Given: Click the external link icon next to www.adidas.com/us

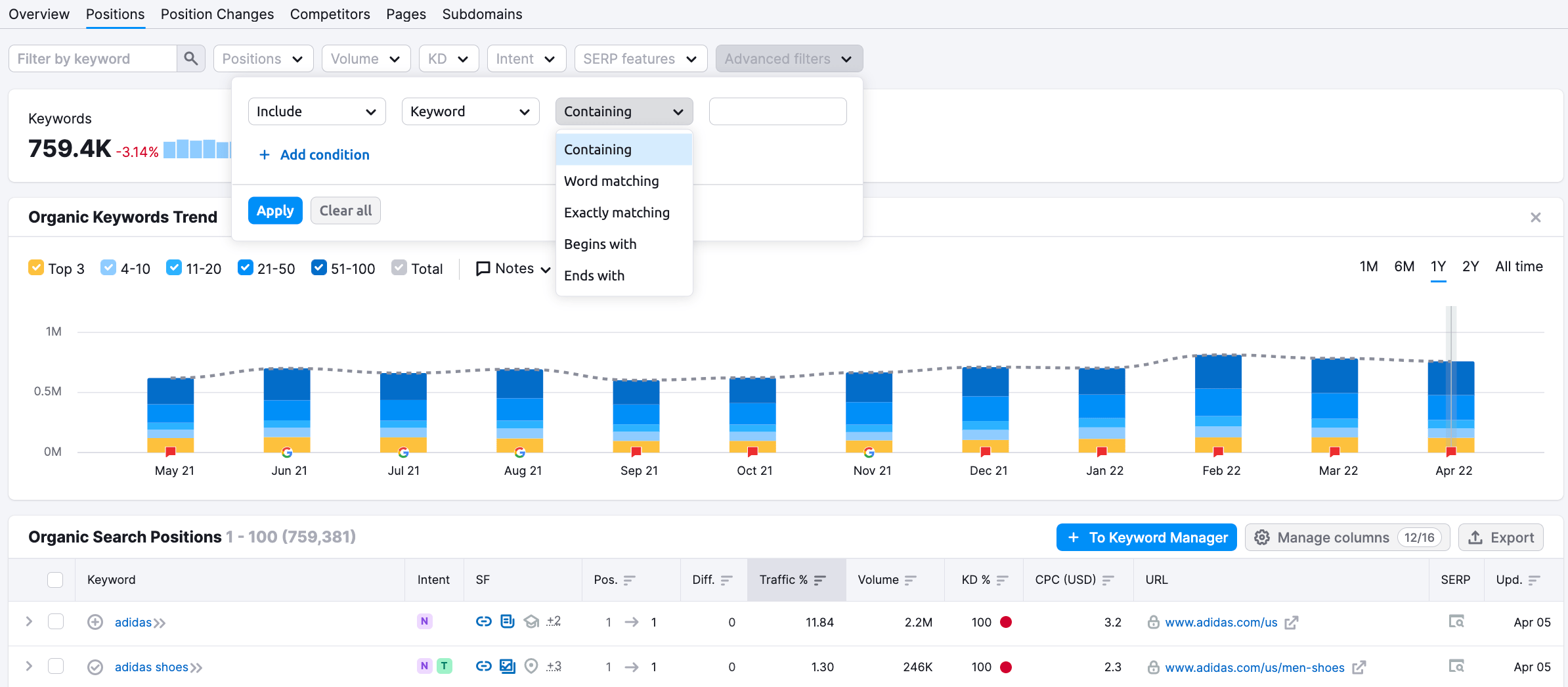Looking at the screenshot, I should (x=1292, y=622).
